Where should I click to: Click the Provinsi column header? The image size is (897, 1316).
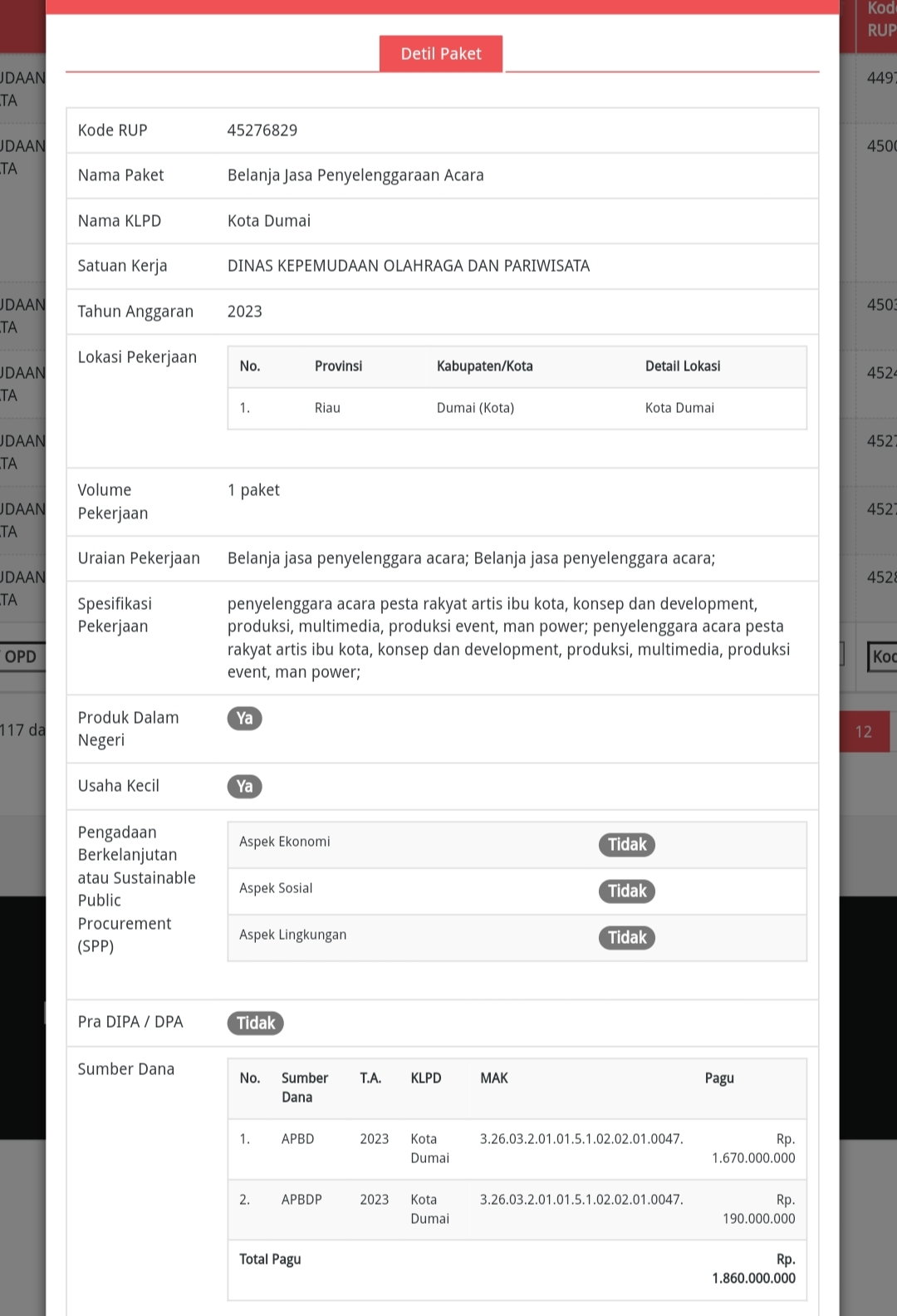point(338,366)
